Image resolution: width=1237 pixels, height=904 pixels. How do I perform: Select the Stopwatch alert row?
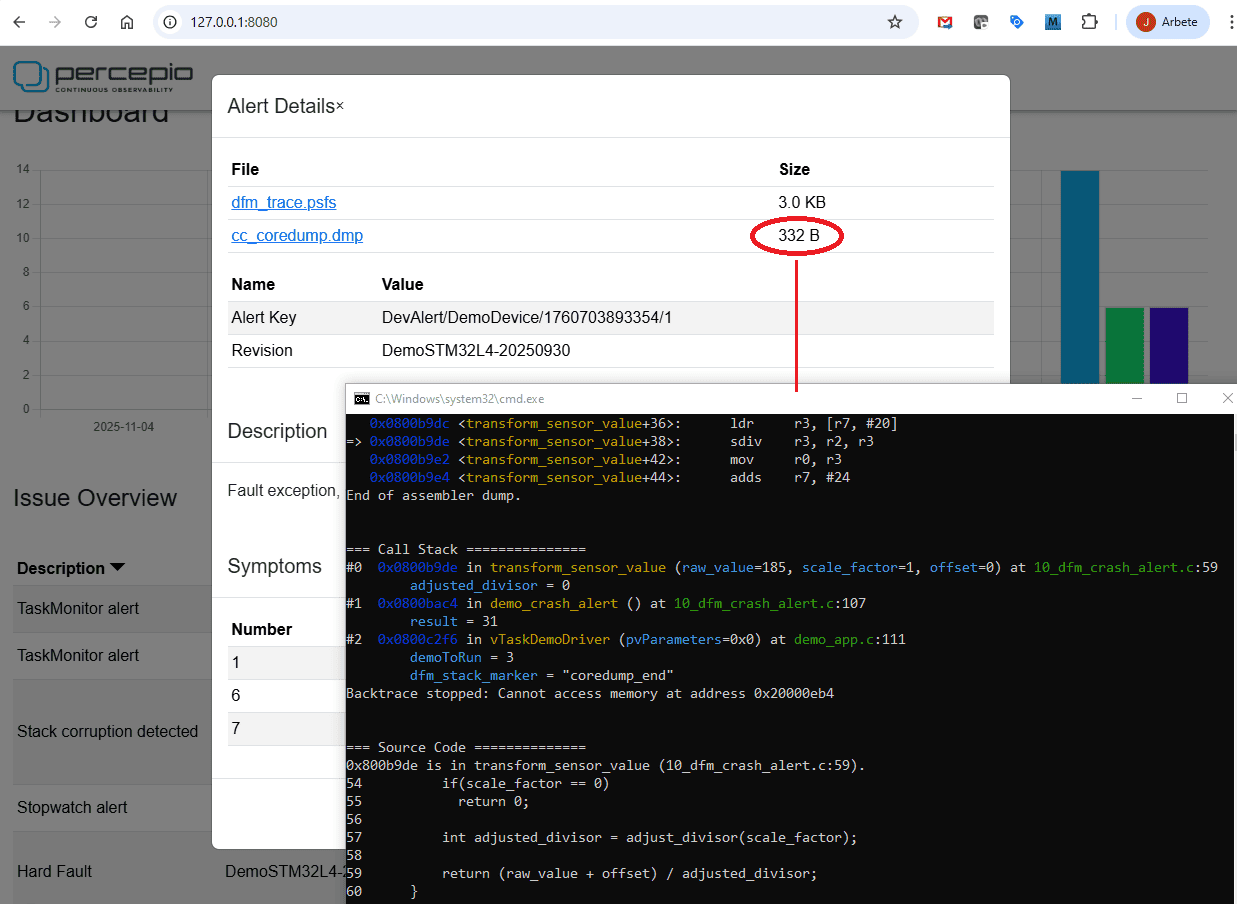(x=72, y=807)
